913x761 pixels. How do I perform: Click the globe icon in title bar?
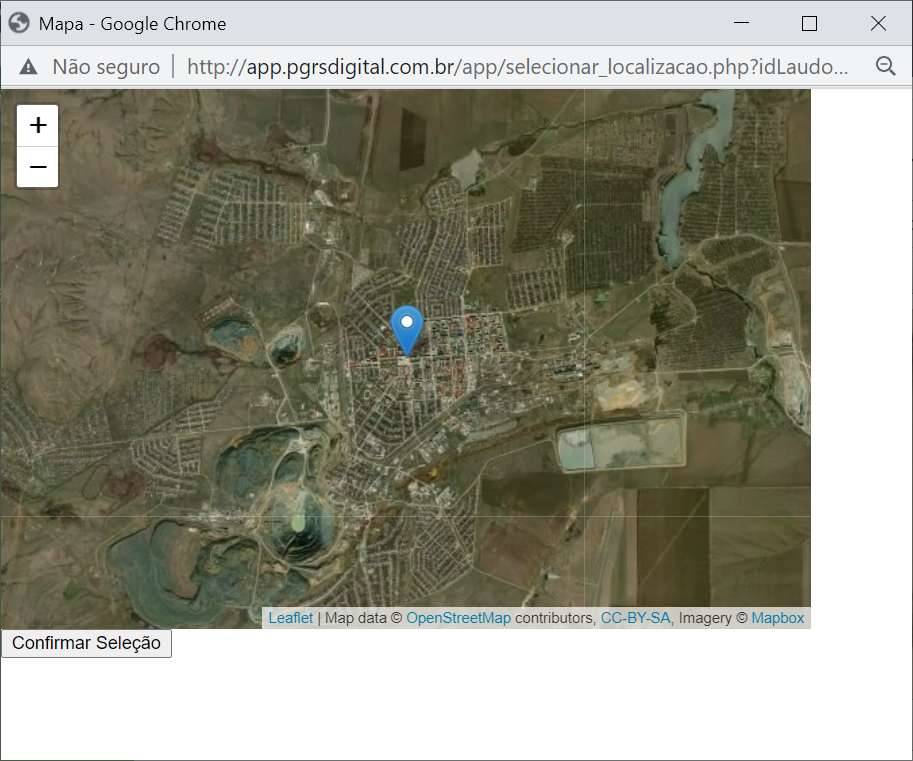(19, 23)
